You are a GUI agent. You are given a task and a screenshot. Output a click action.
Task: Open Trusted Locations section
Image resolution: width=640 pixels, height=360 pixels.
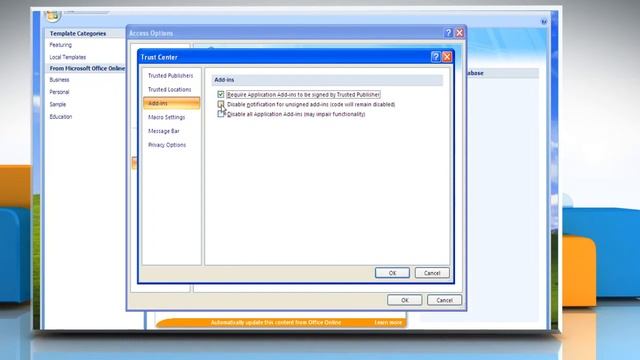170,89
